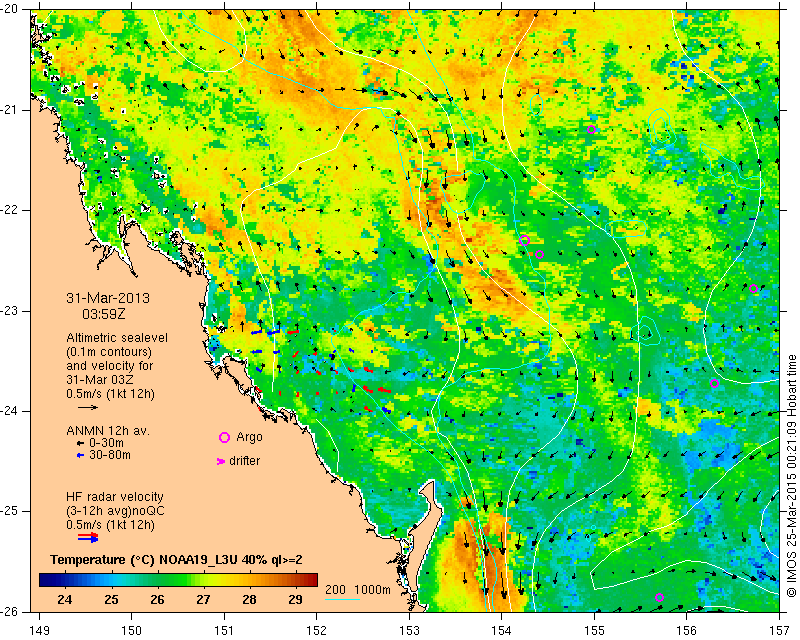The width and height of the screenshot is (800, 640).
Task: Click the '30-80m' depth label
Action: (110, 455)
